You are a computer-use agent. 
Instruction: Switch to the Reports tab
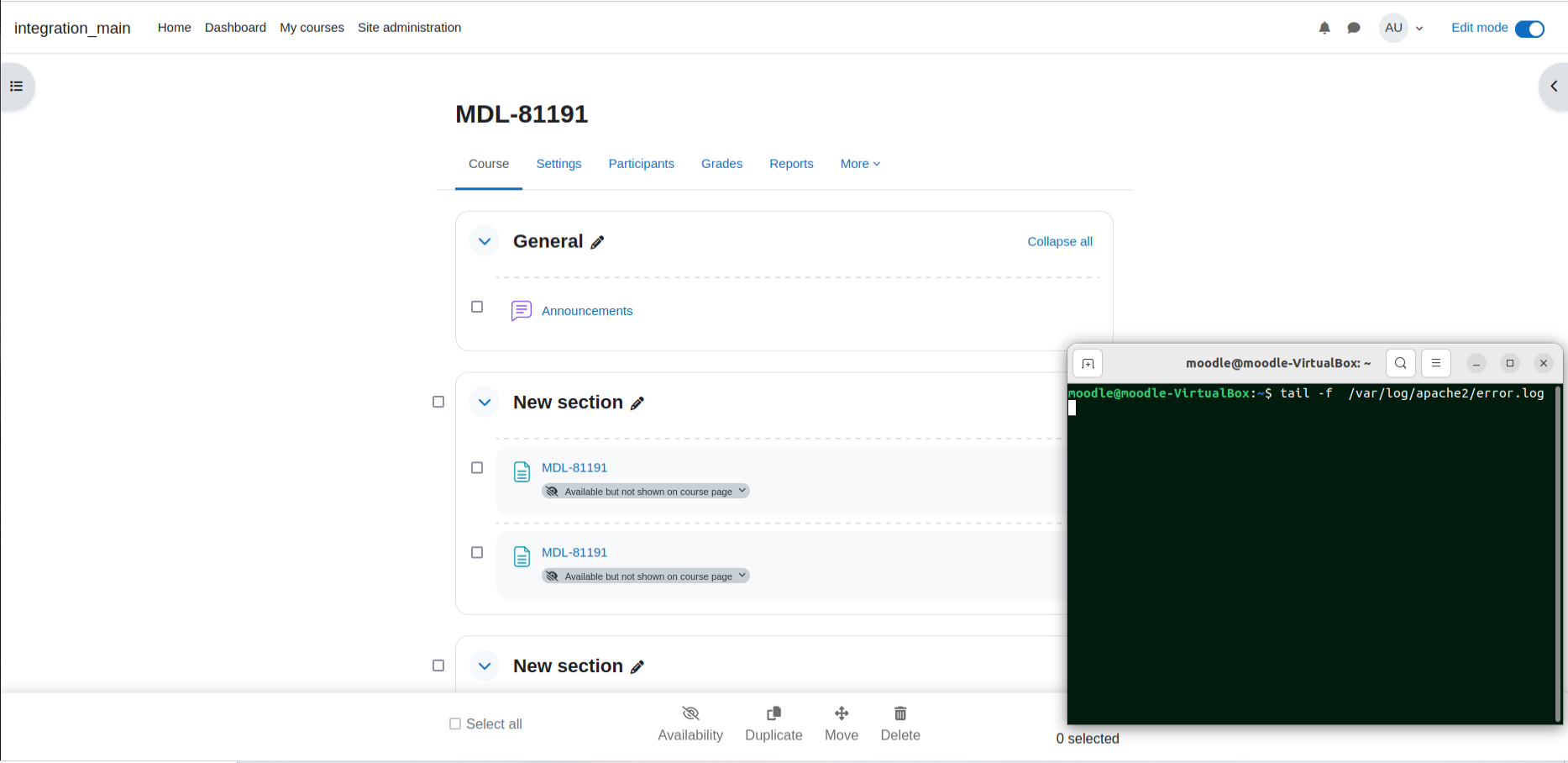(x=791, y=164)
